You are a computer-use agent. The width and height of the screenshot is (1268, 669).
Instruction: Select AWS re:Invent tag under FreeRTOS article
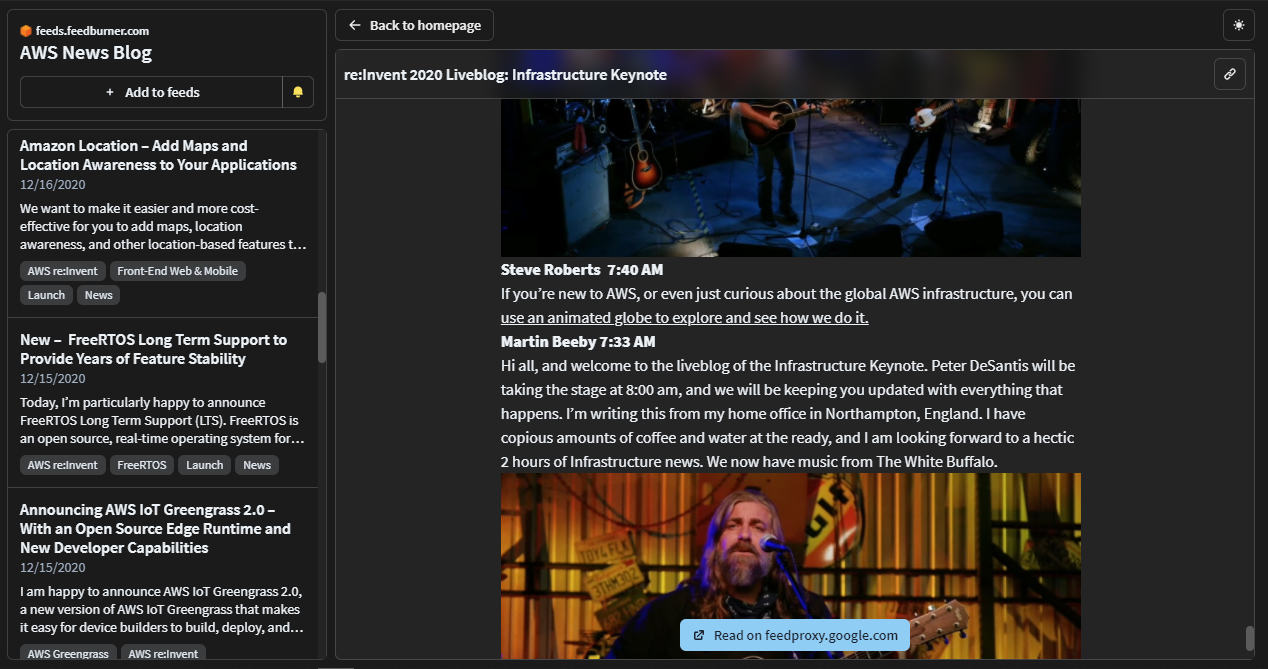[63, 465]
